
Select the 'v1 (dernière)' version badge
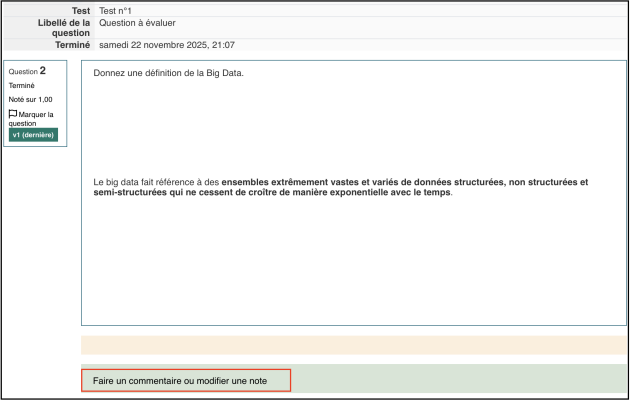[34, 135]
